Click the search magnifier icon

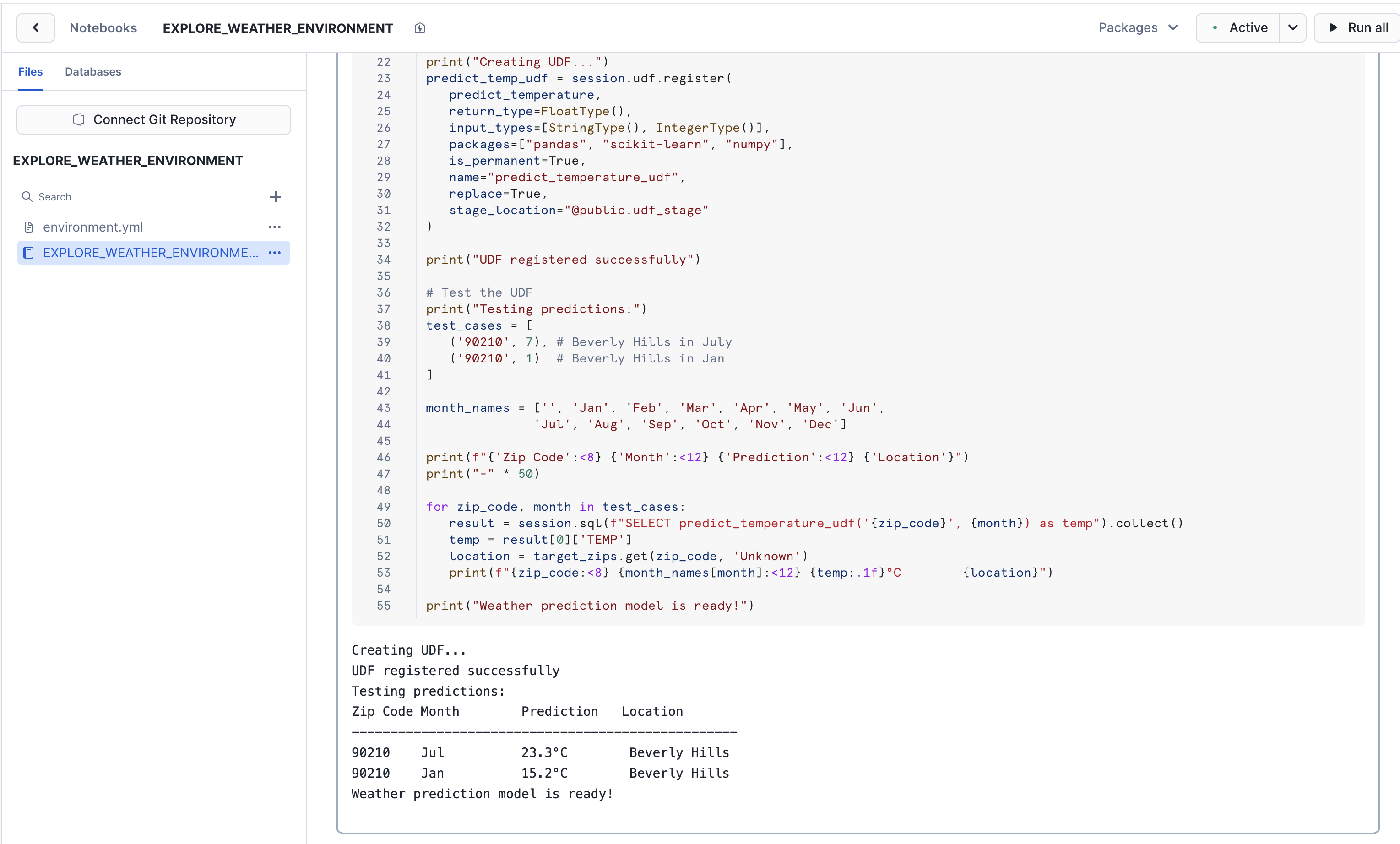pyautogui.click(x=27, y=197)
